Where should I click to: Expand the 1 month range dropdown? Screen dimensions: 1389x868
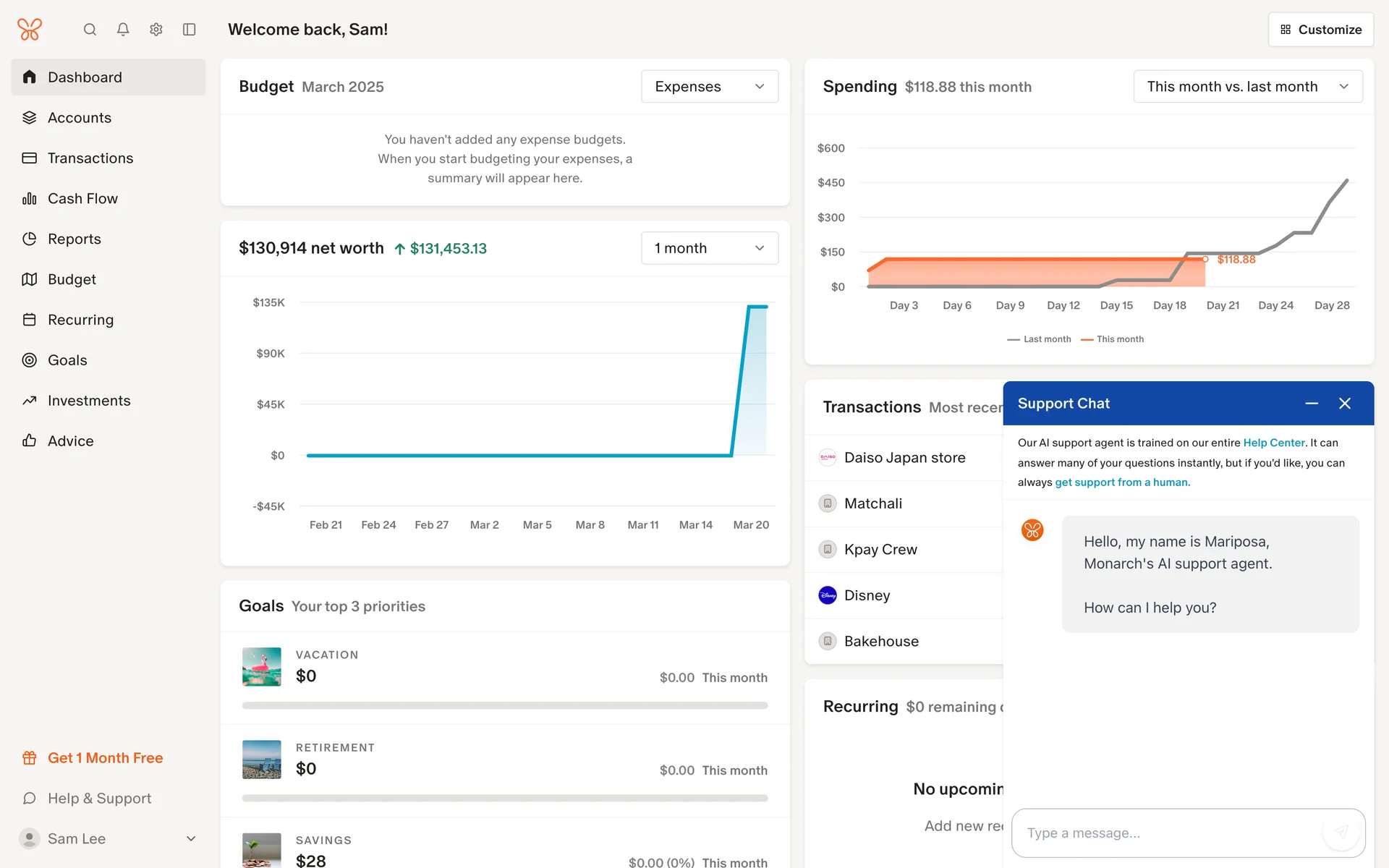click(x=709, y=248)
